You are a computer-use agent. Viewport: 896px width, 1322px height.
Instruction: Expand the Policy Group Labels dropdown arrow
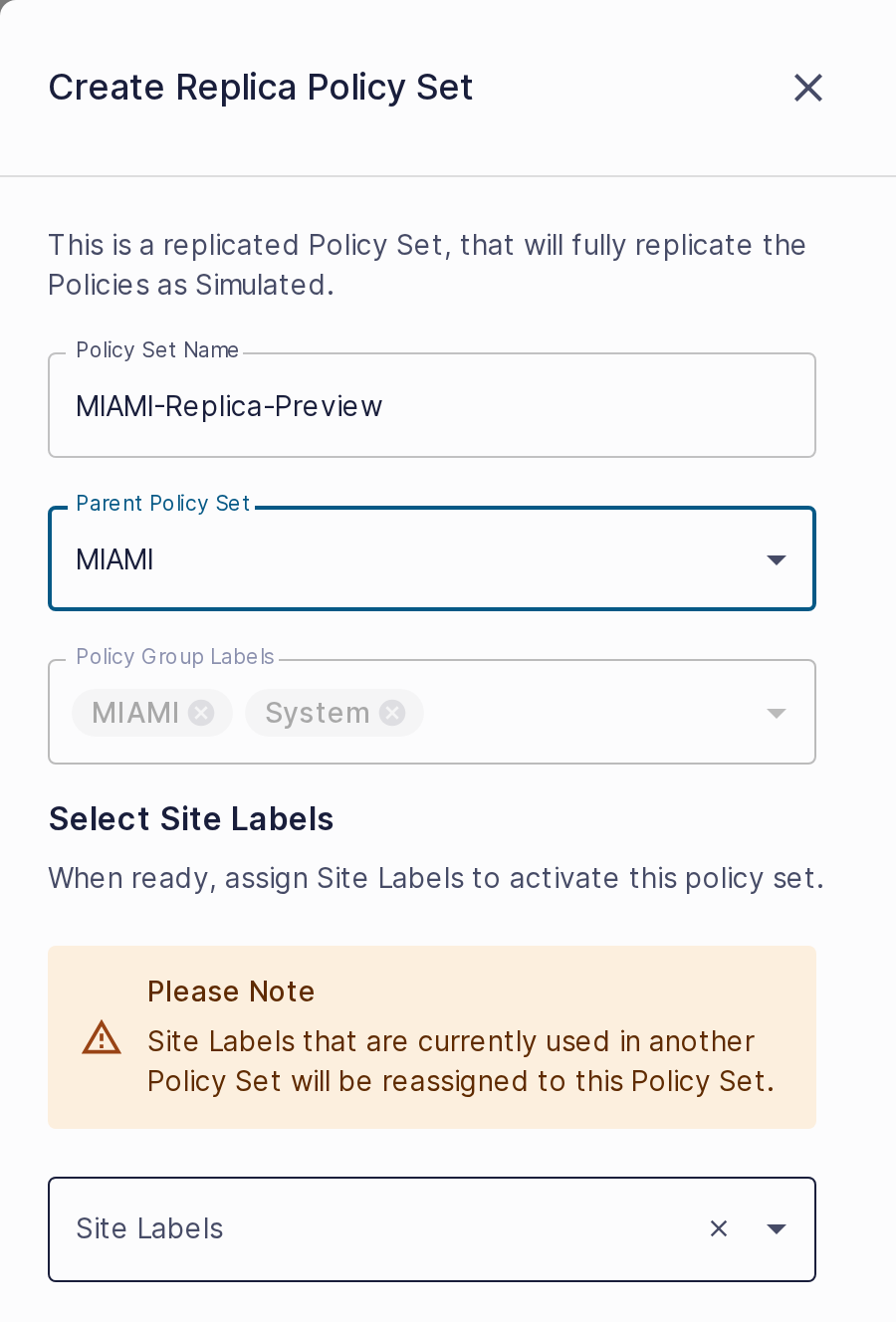point(777,713)
